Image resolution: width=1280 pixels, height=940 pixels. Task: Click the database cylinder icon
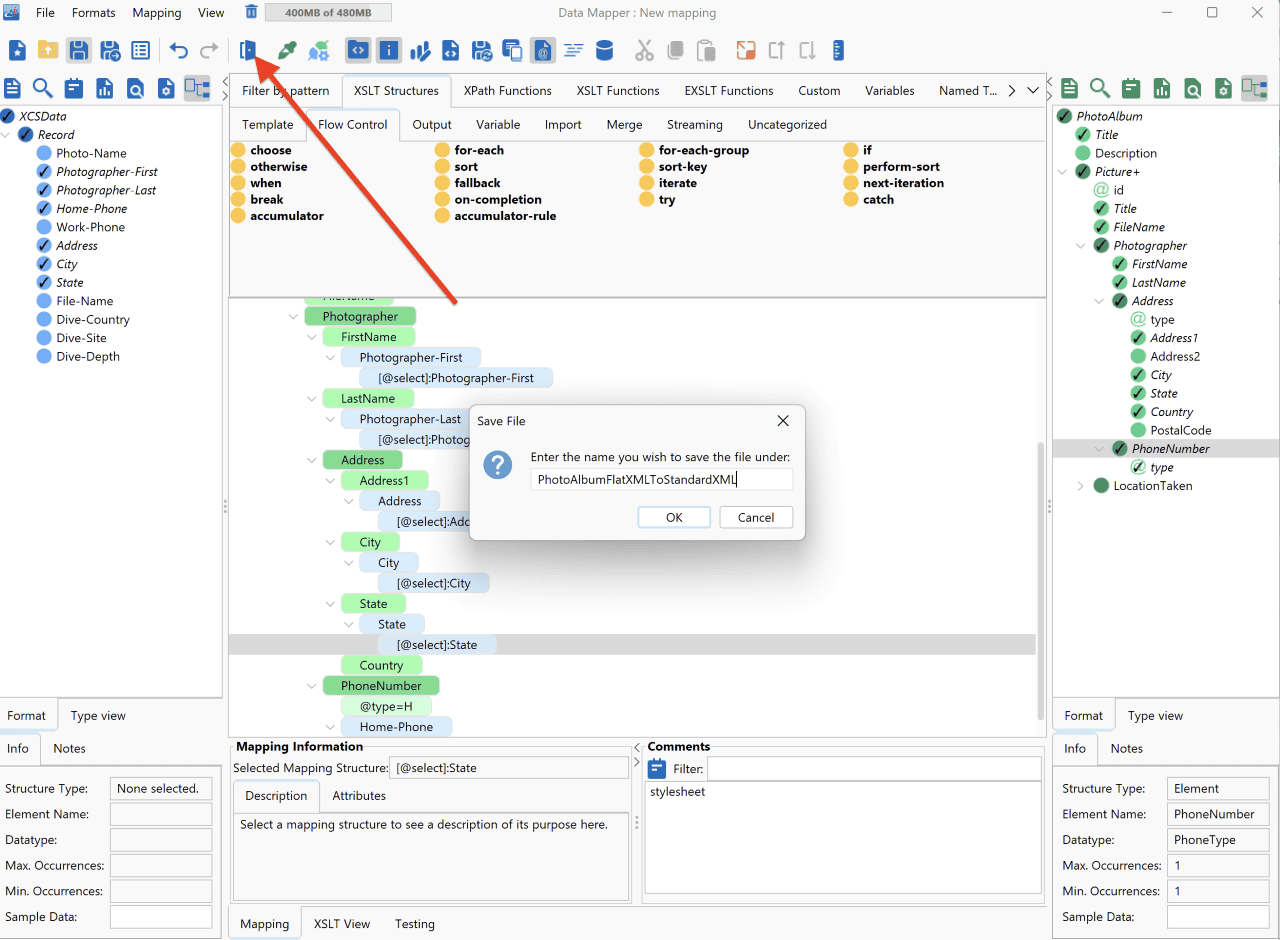(604, 50)
